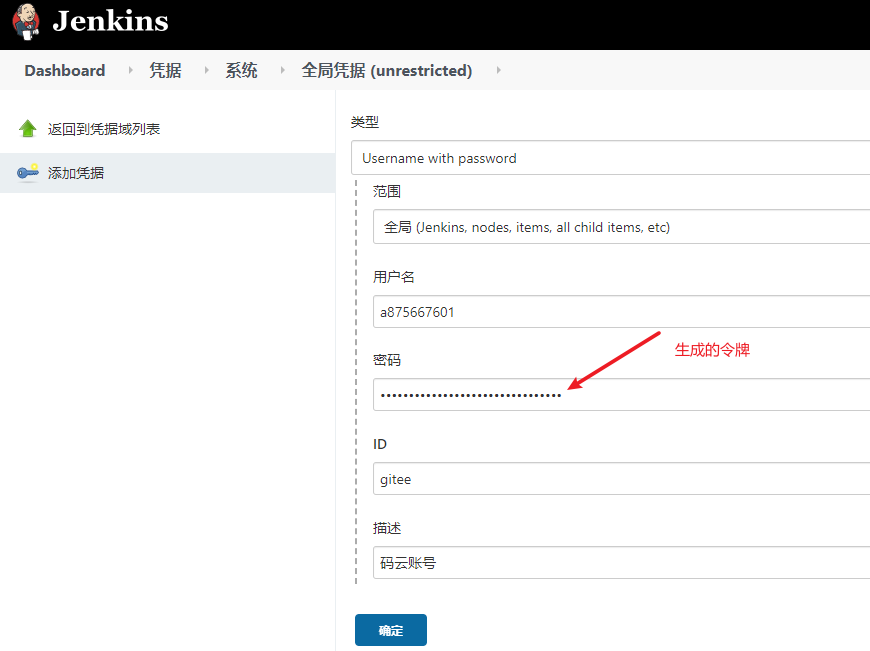Click the 确定 confirm button
870x651 pixels.
(x=391, y=630)
